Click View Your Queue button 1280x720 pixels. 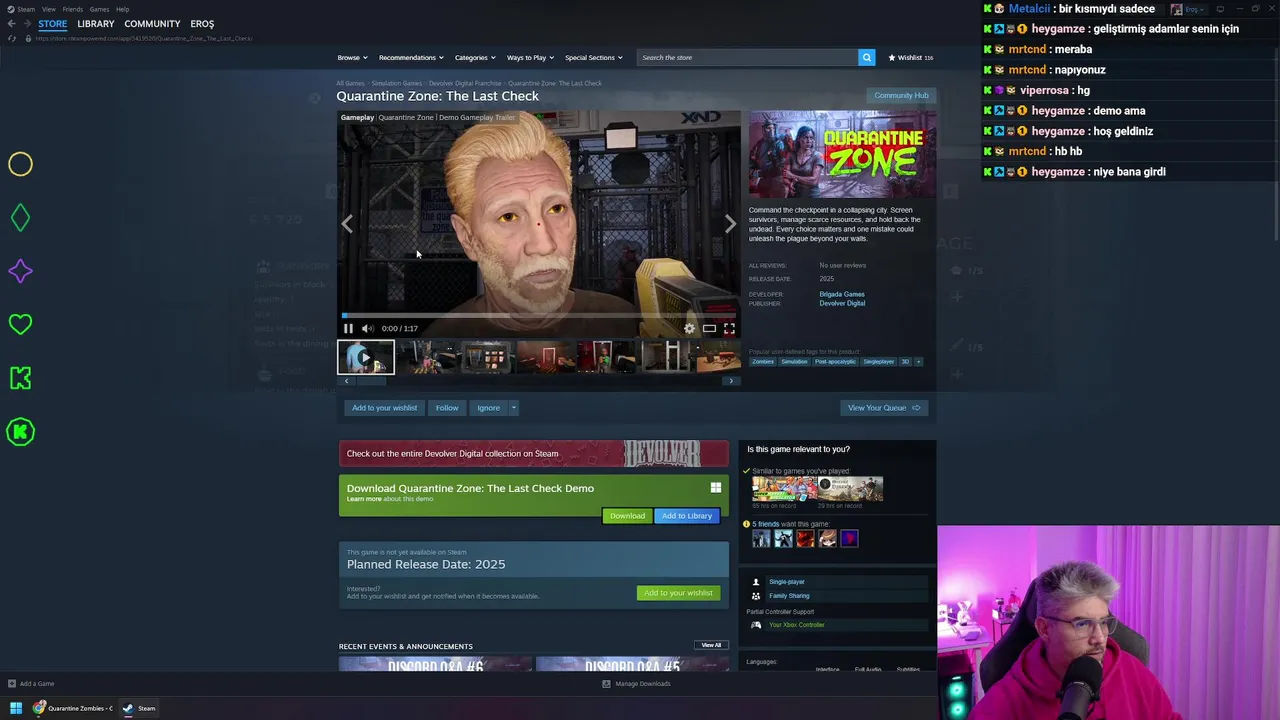(x=884, y=408)
